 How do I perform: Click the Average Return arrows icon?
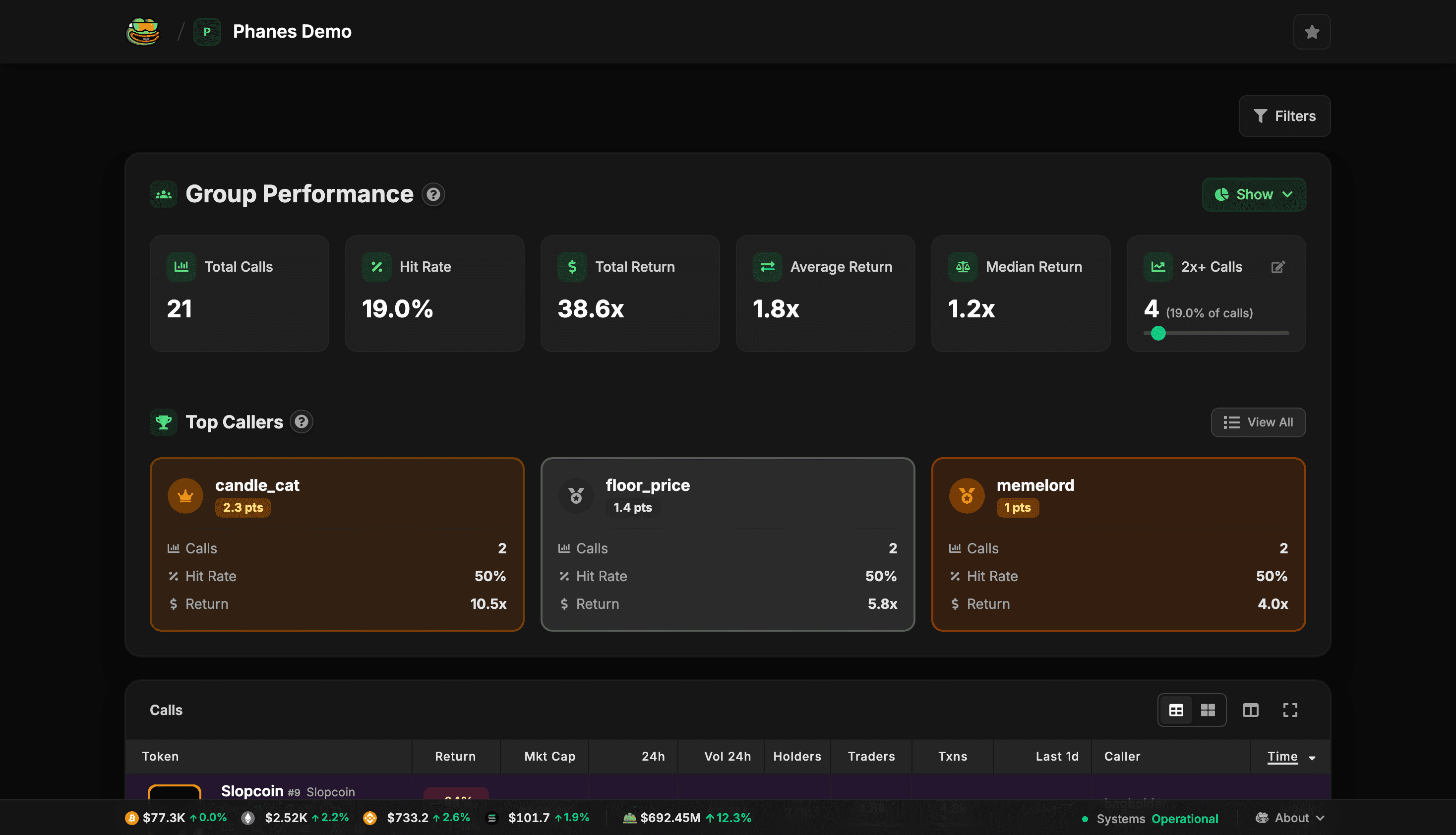pyautogui.click(x=767, y=267)
